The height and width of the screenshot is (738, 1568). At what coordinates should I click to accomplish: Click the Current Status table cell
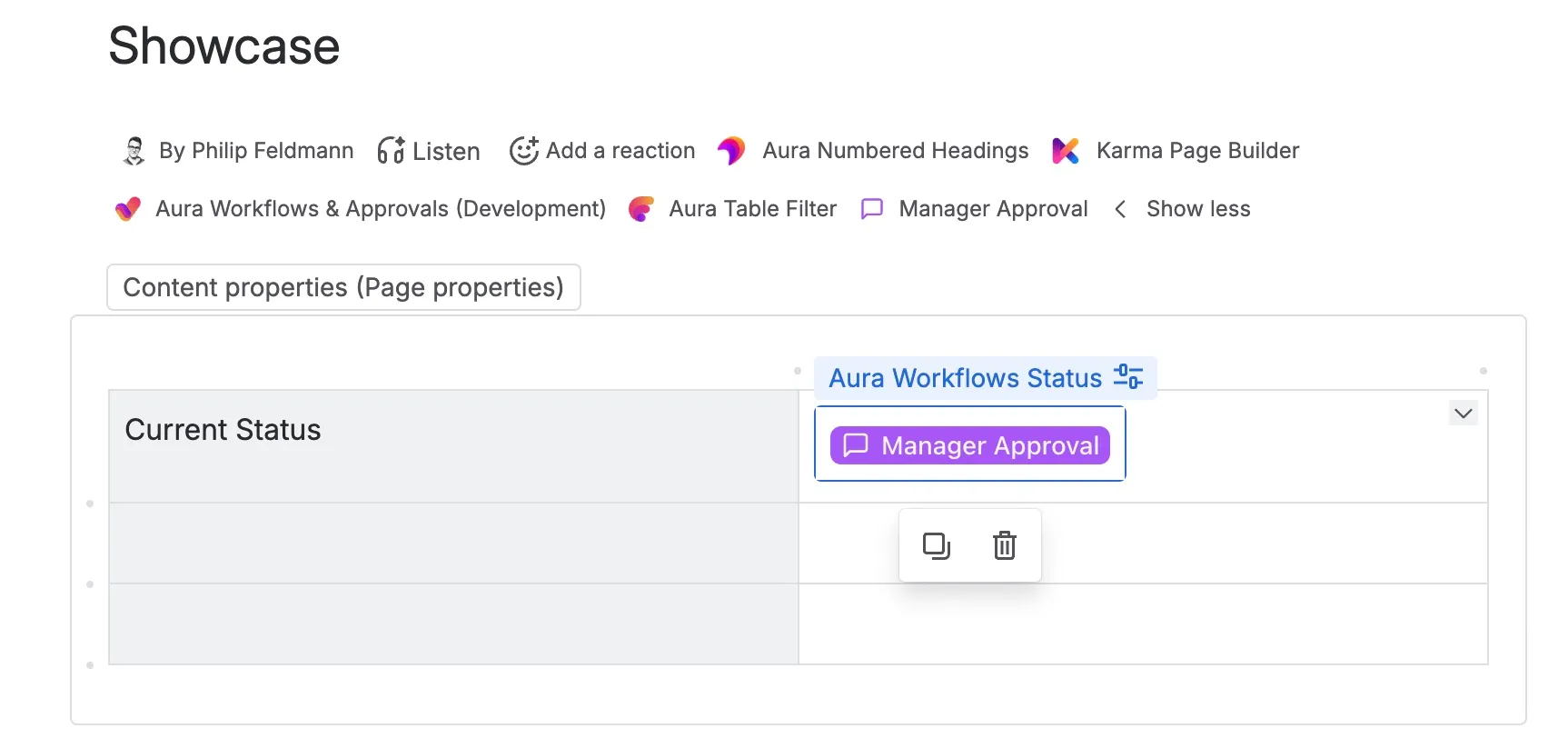[x=453, y=446]
